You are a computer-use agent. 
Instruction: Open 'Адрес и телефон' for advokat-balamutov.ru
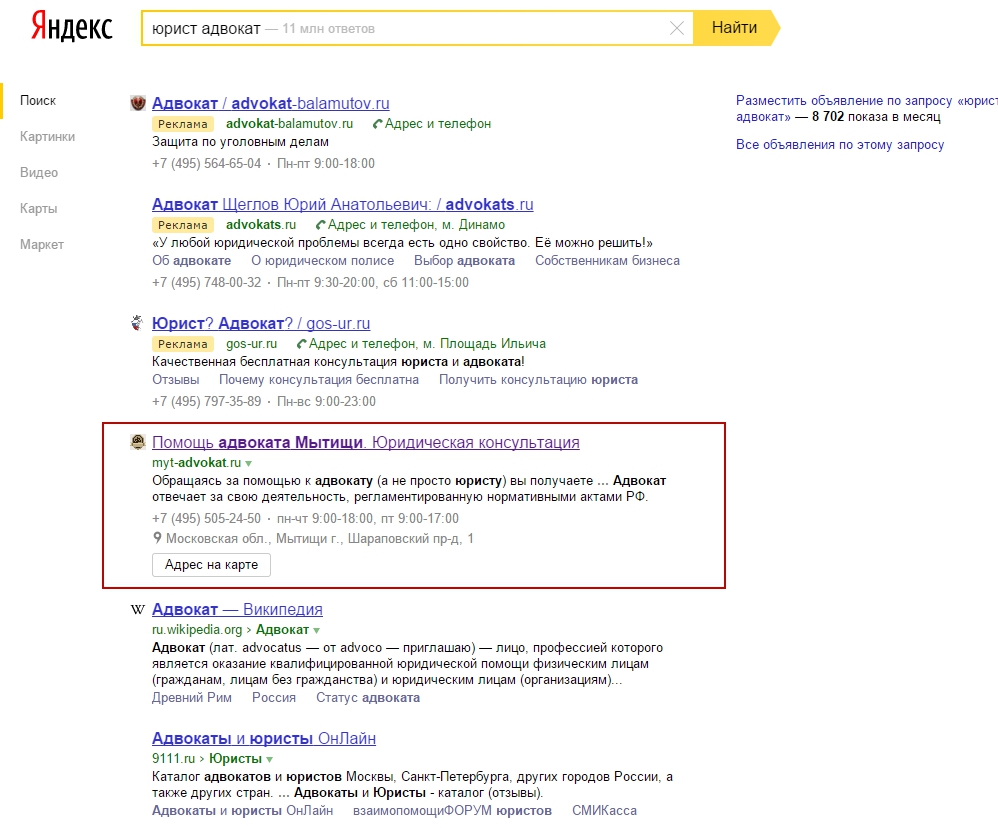tap(438, 123)
